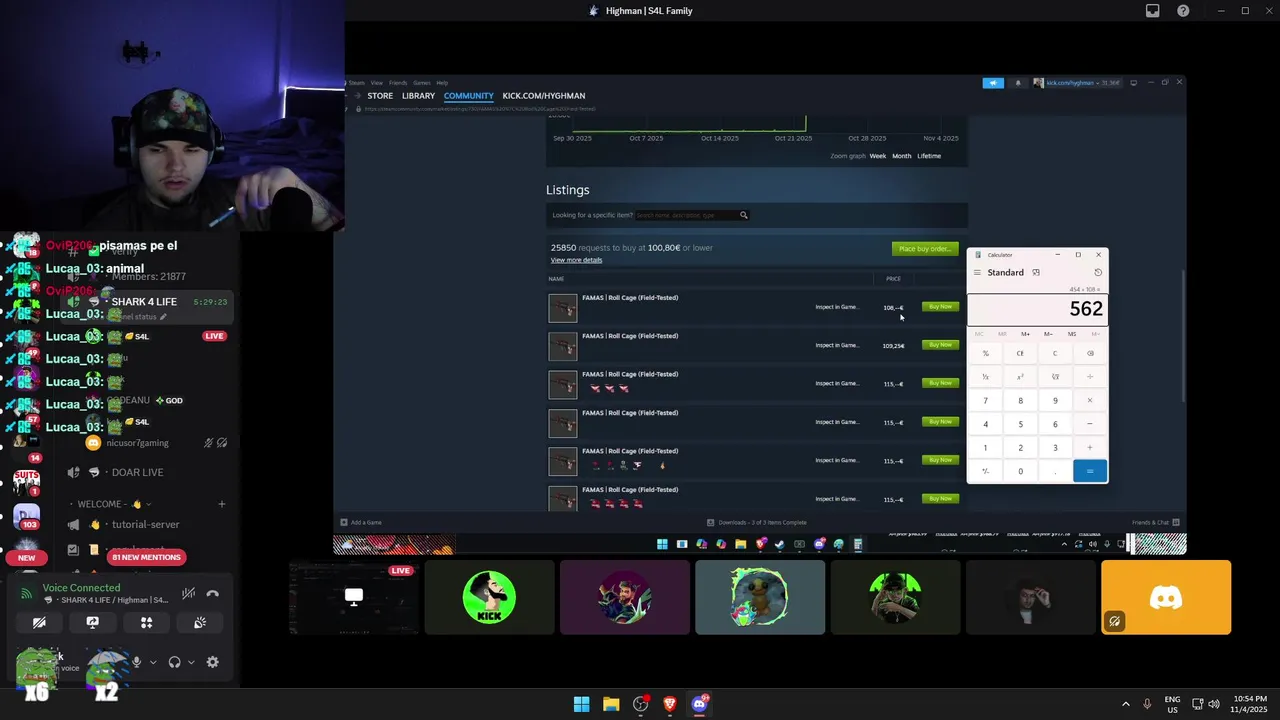Image resolution: width=1280 pixels, height=720 pixels.
Task: Click the Calculator M+ memory key
Action: [1025, 334]
